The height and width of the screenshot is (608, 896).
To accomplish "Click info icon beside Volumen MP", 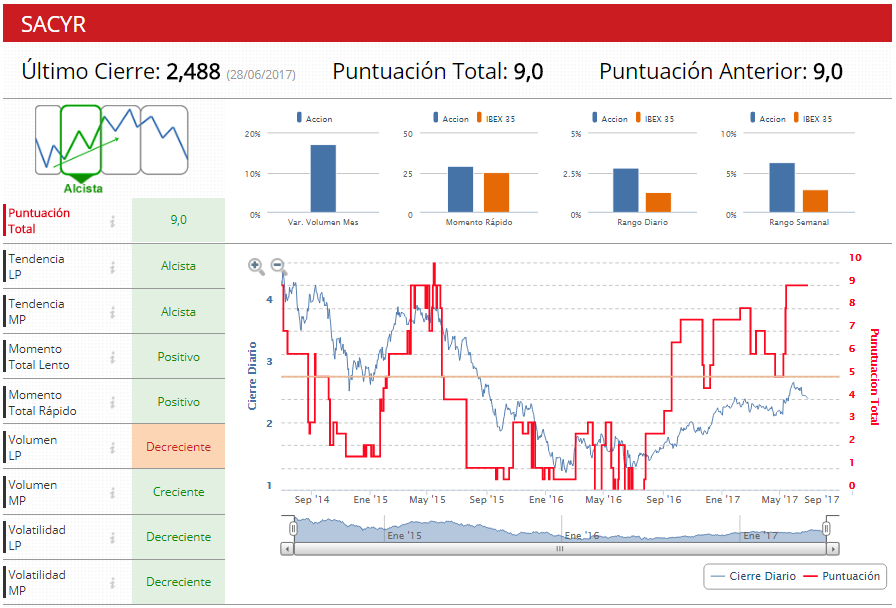I will pos(113,493).
